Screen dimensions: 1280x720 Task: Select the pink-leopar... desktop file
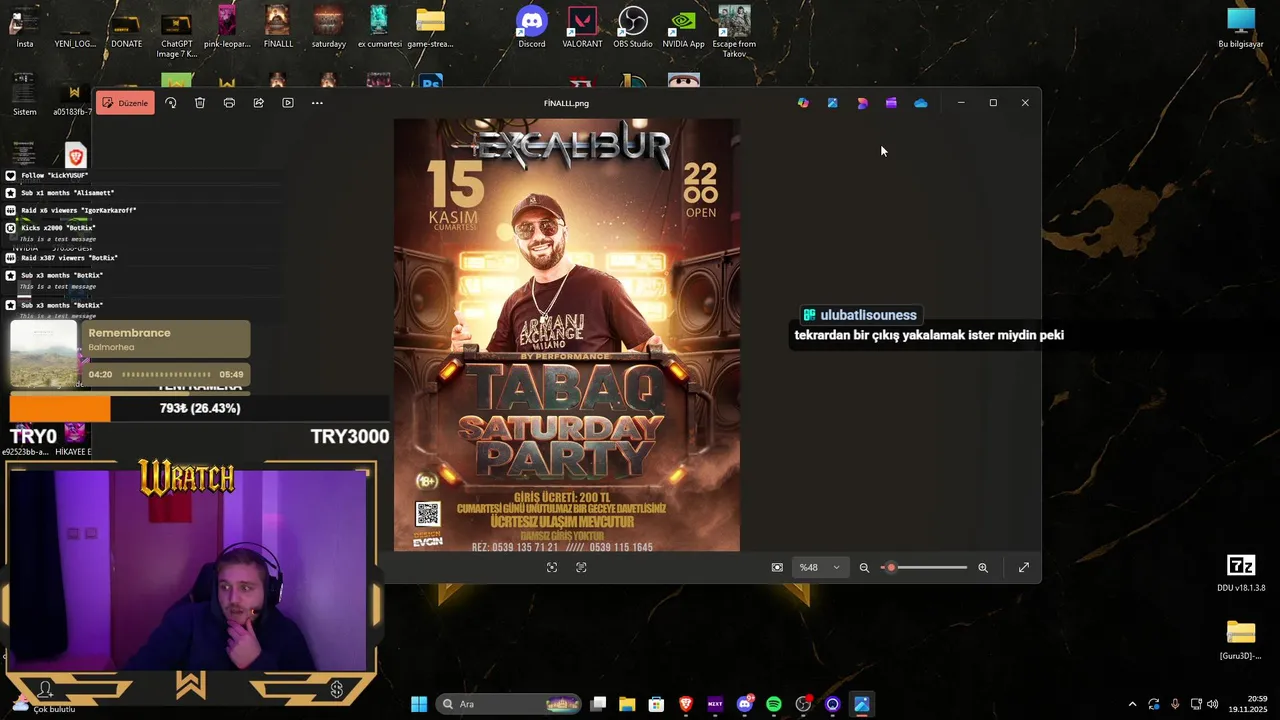click(227, 27)
